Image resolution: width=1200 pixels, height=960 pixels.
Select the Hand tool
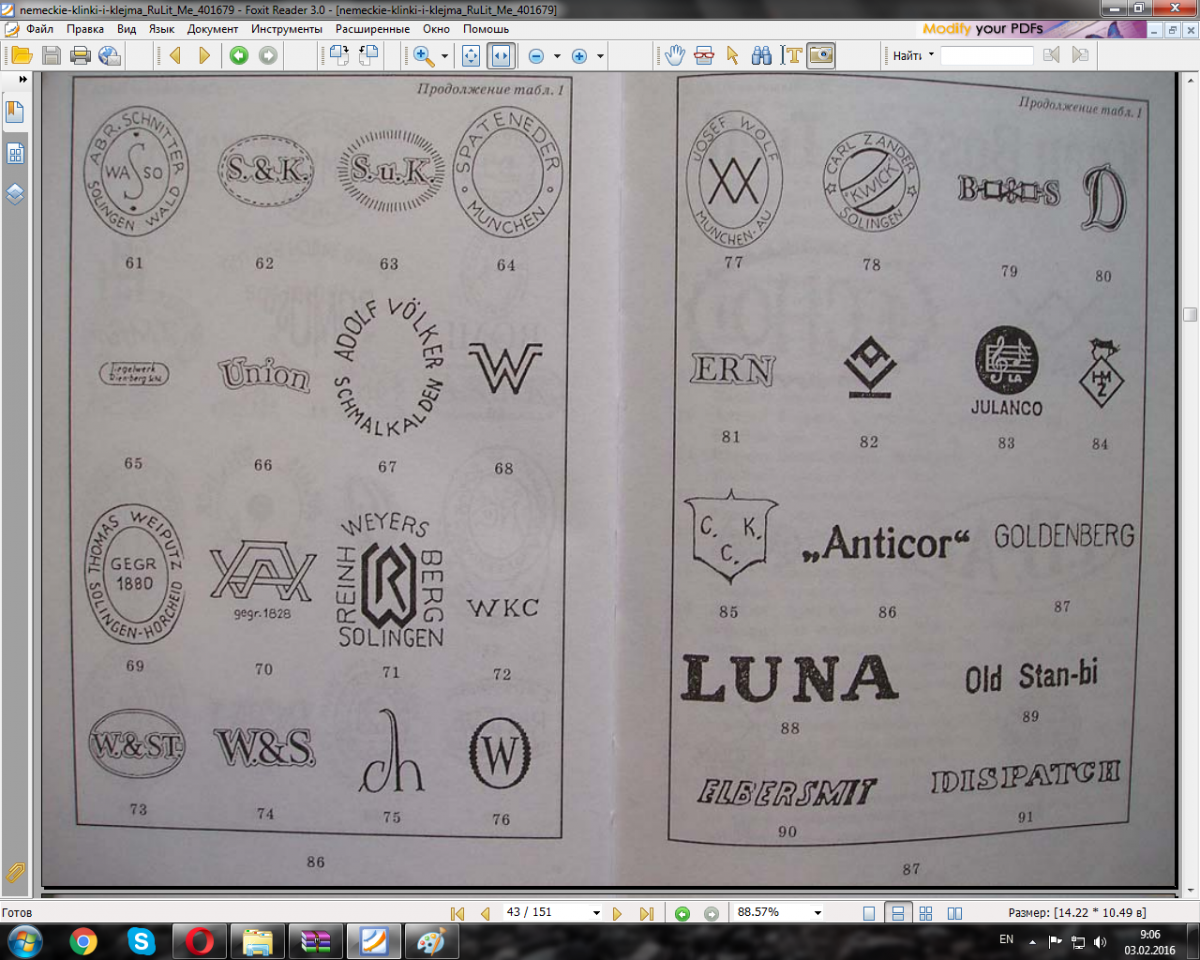pos(676,56)
